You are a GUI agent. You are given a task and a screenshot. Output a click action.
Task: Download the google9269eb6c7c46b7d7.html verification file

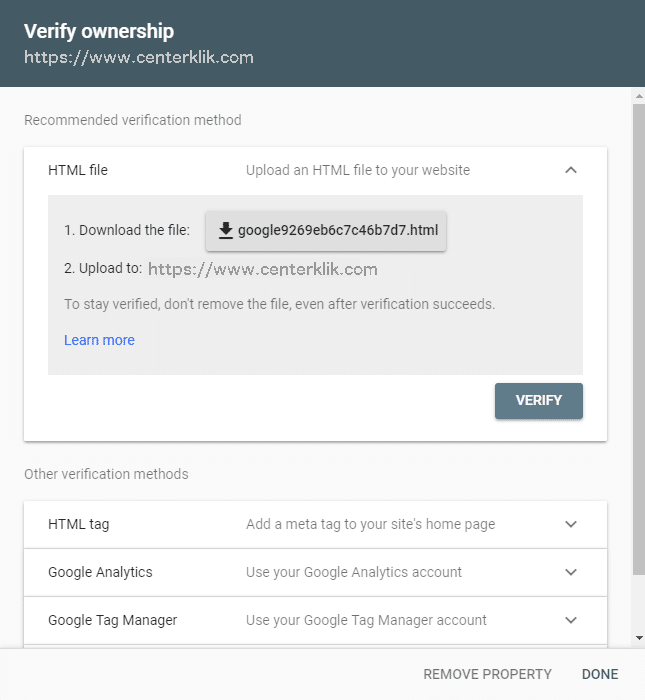click(x=326, y=230)
